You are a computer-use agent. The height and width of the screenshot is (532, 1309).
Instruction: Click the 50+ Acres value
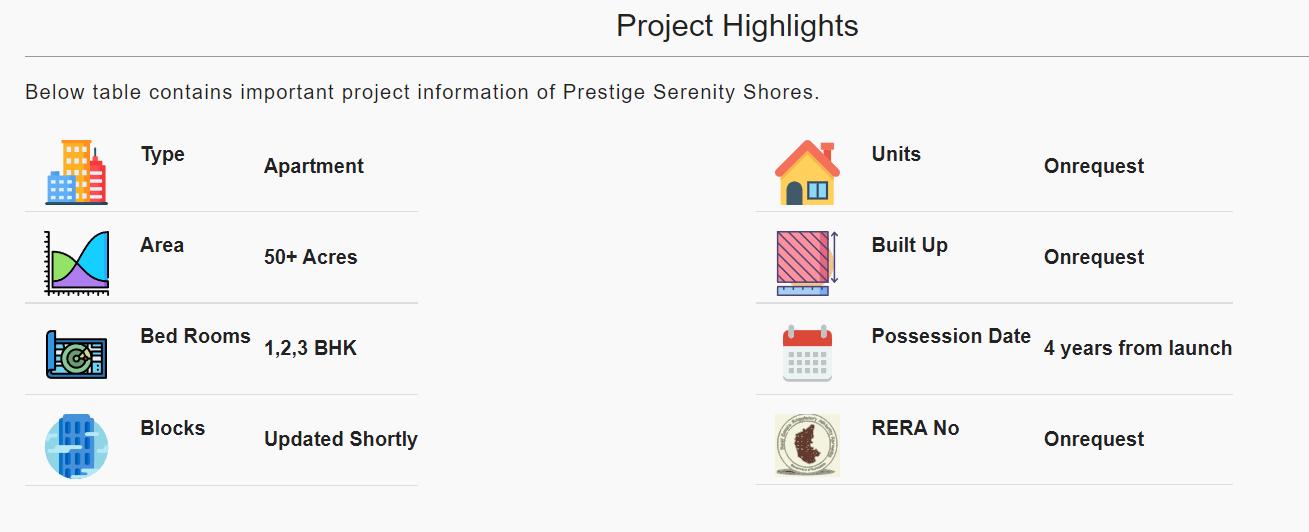pyautogui.click(x=311, y=257)
